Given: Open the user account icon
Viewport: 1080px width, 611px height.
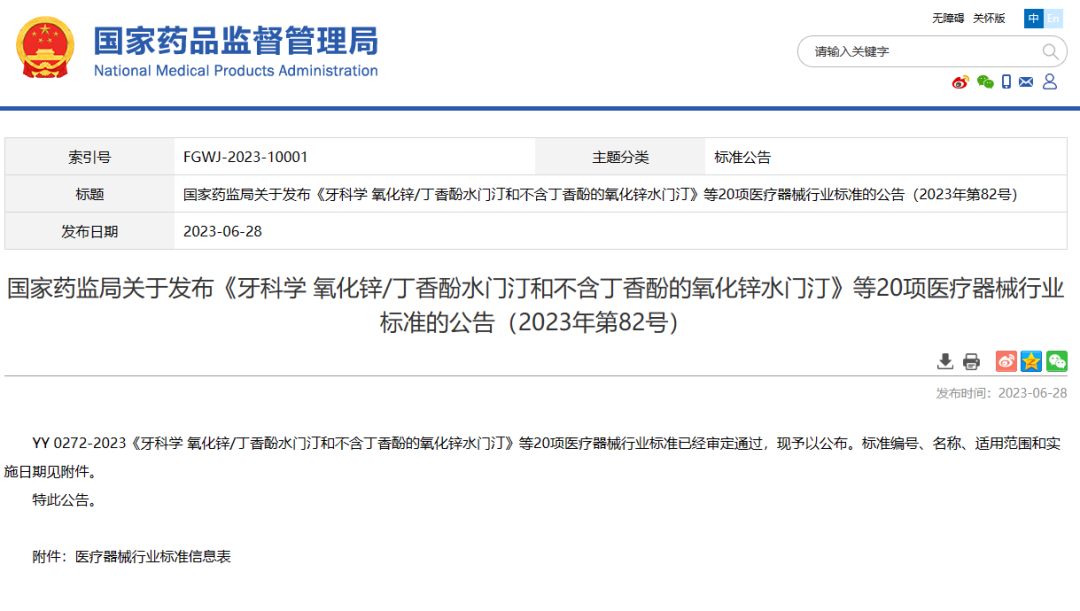Looking at the screenshot, I should pyautogui.click(x=1050, y=82).
